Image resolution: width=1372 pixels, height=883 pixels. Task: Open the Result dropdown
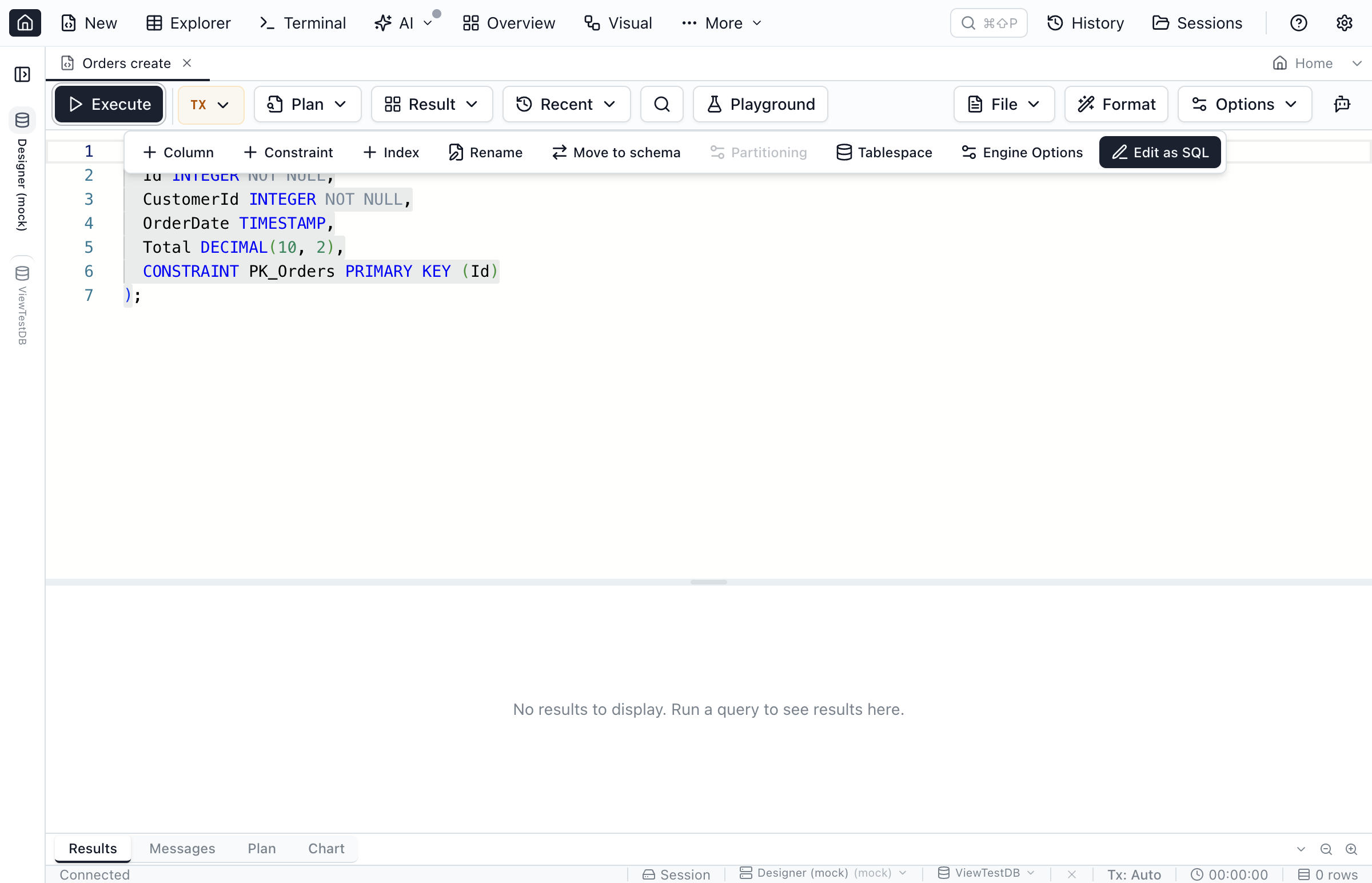tap(432, 104)
